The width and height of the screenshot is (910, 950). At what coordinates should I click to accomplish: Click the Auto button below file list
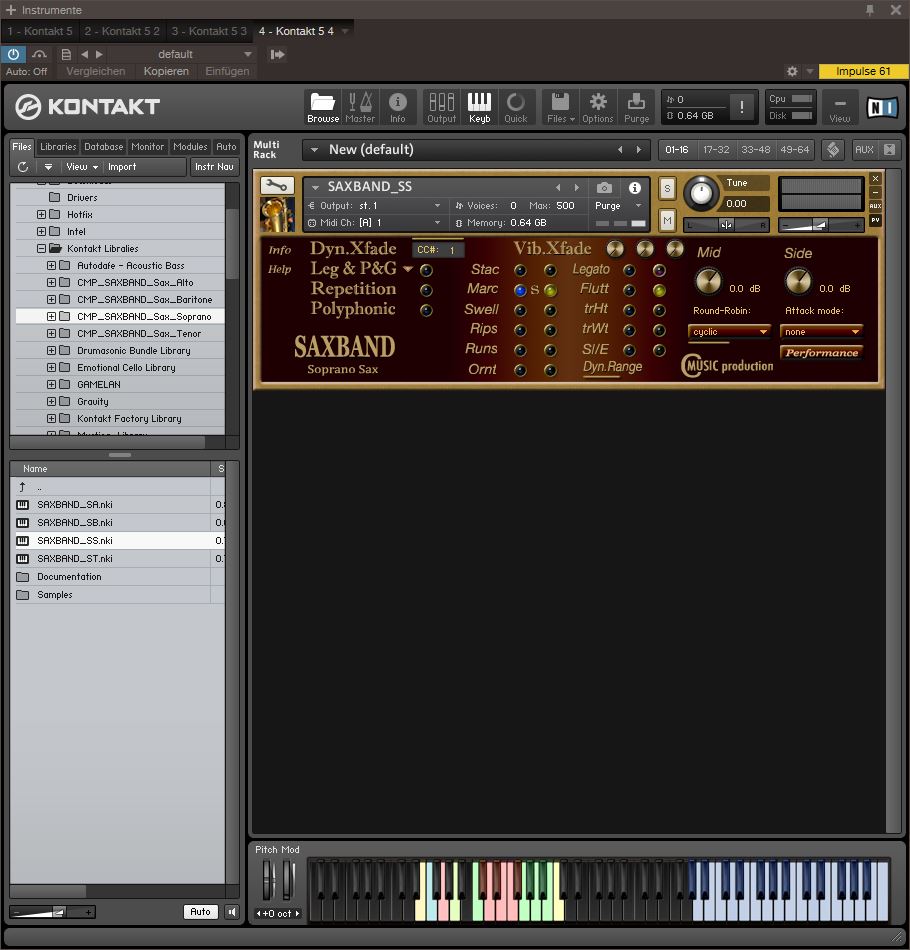coord(201,912)
